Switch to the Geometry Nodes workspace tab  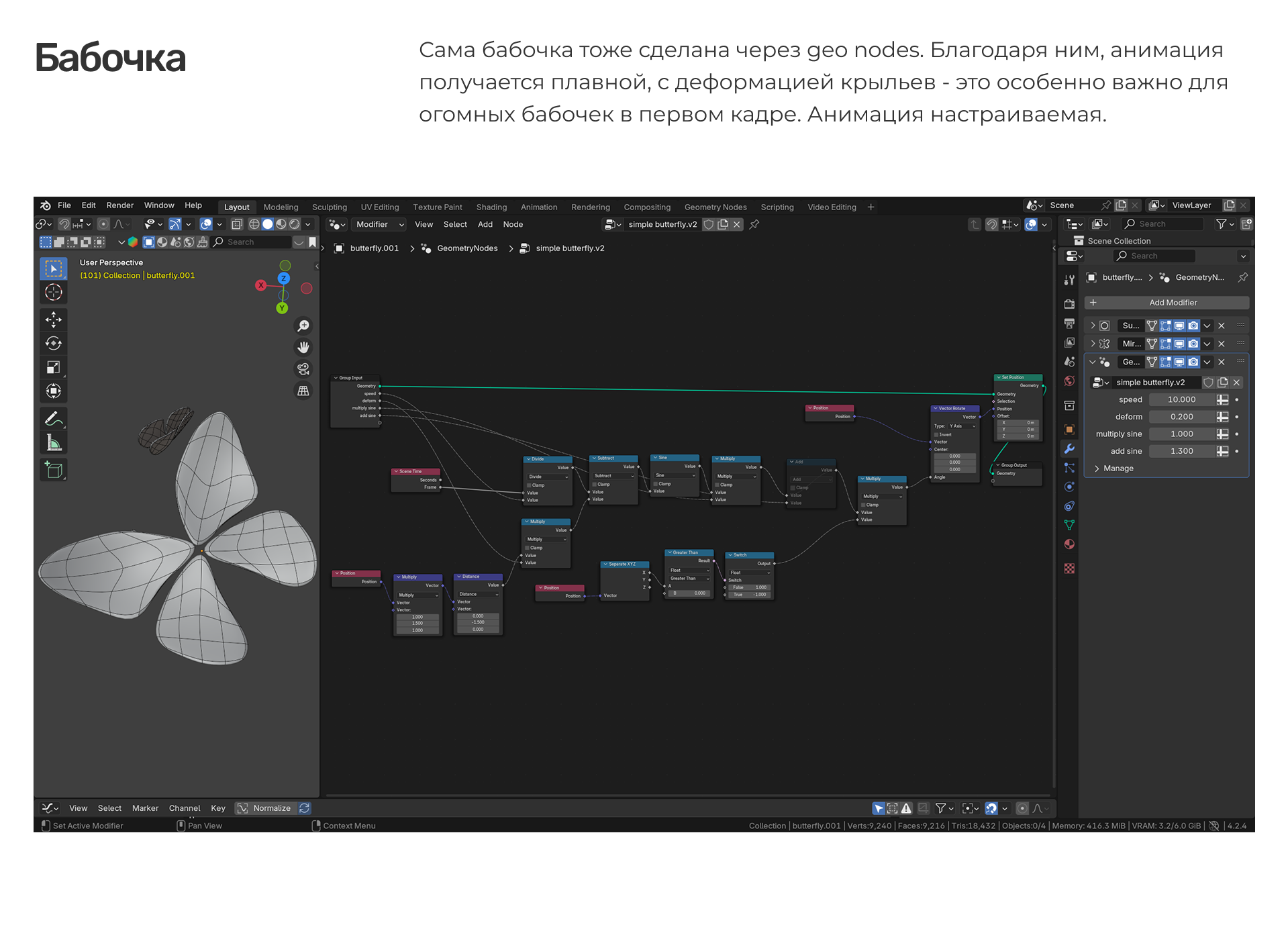[x=715, y=207]
